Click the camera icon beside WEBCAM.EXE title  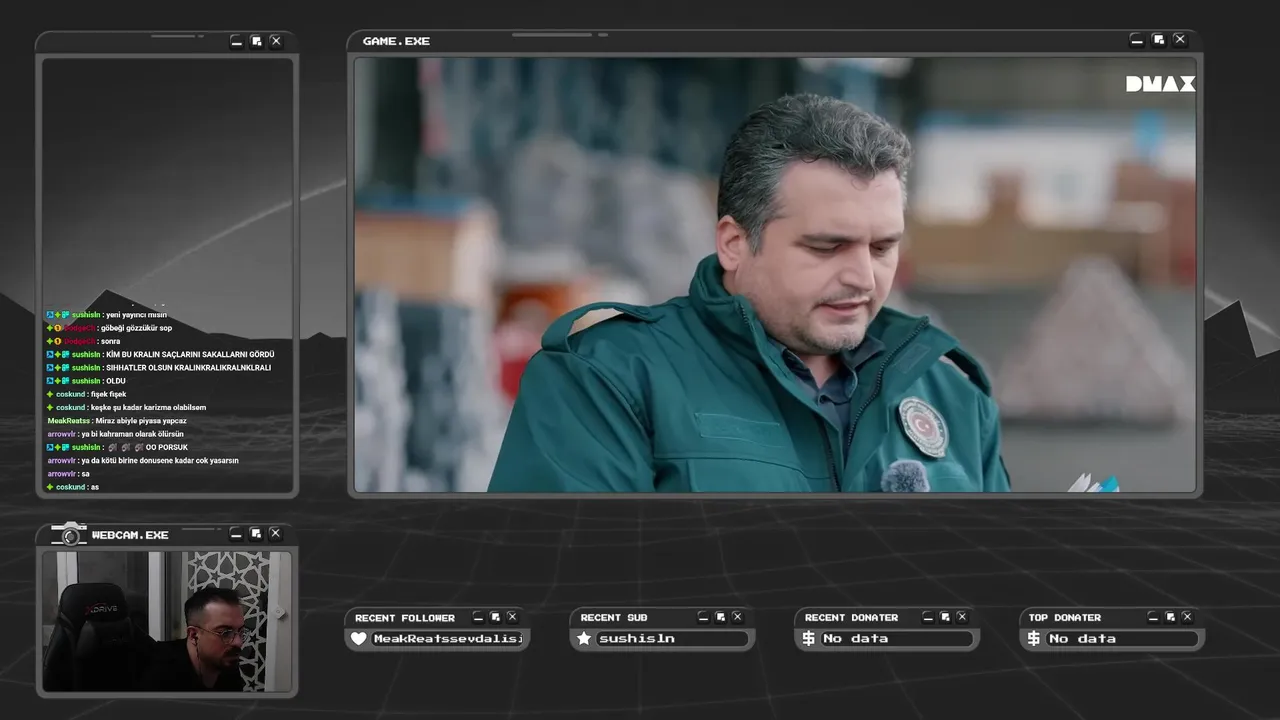tap(69, 534)
